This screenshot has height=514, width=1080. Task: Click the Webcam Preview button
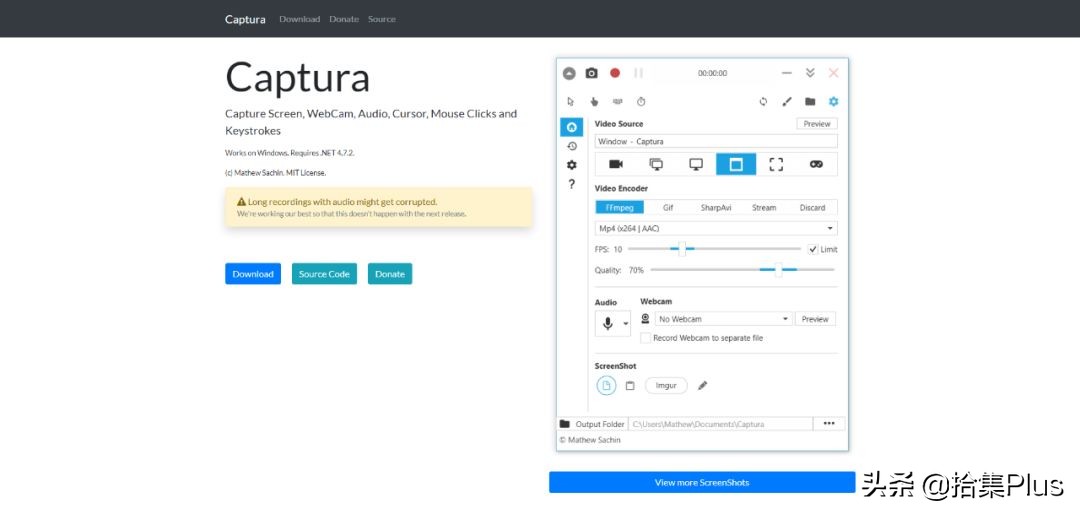(x=816, y=319)
